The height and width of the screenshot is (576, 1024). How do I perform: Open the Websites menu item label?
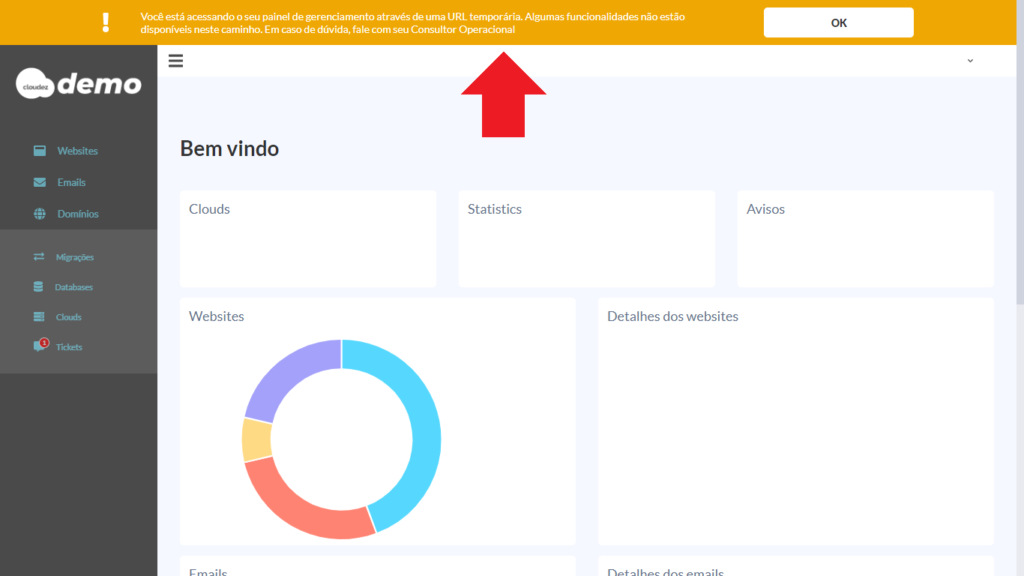[77, 151]
